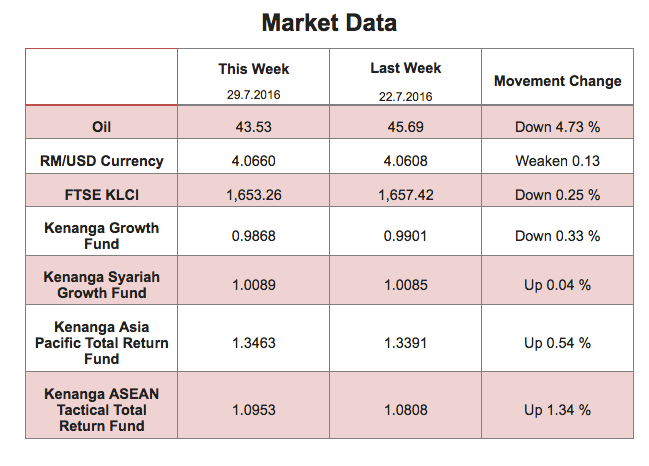Select the Movement Change header cell
The height and width of the screenshot is (466, 649).
click(558, 77)
